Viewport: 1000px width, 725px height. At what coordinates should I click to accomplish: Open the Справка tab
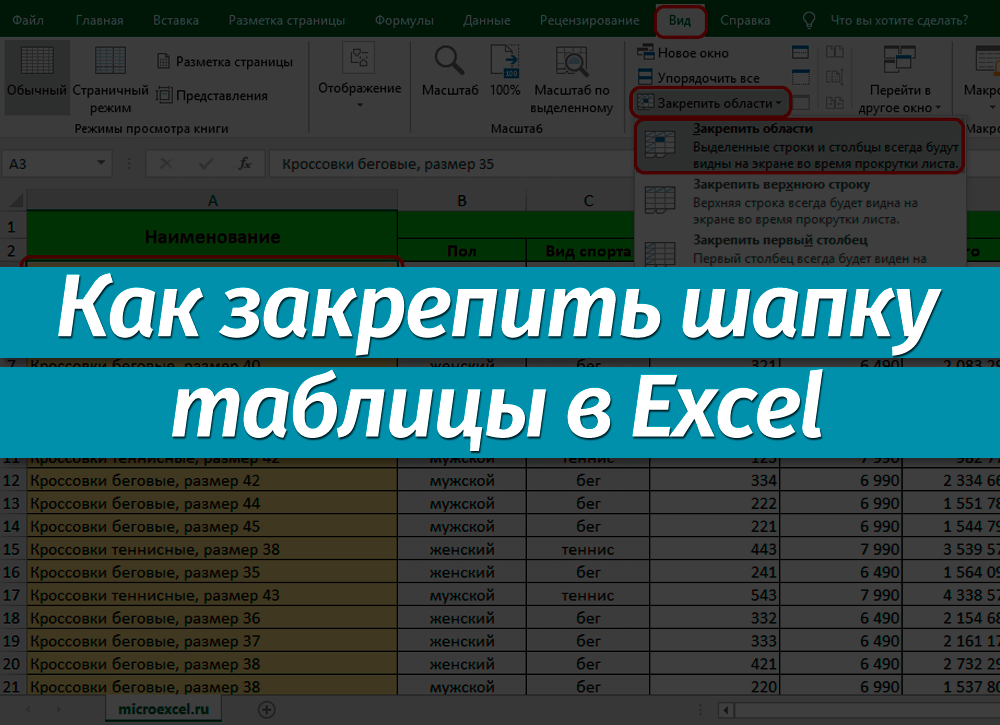745,20
